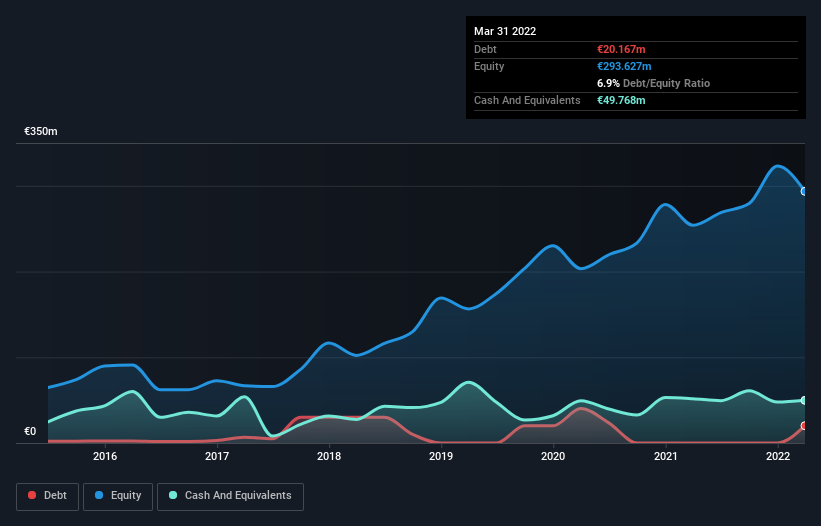
Task: Click the 2017 axis label
Action: [217, 456]
